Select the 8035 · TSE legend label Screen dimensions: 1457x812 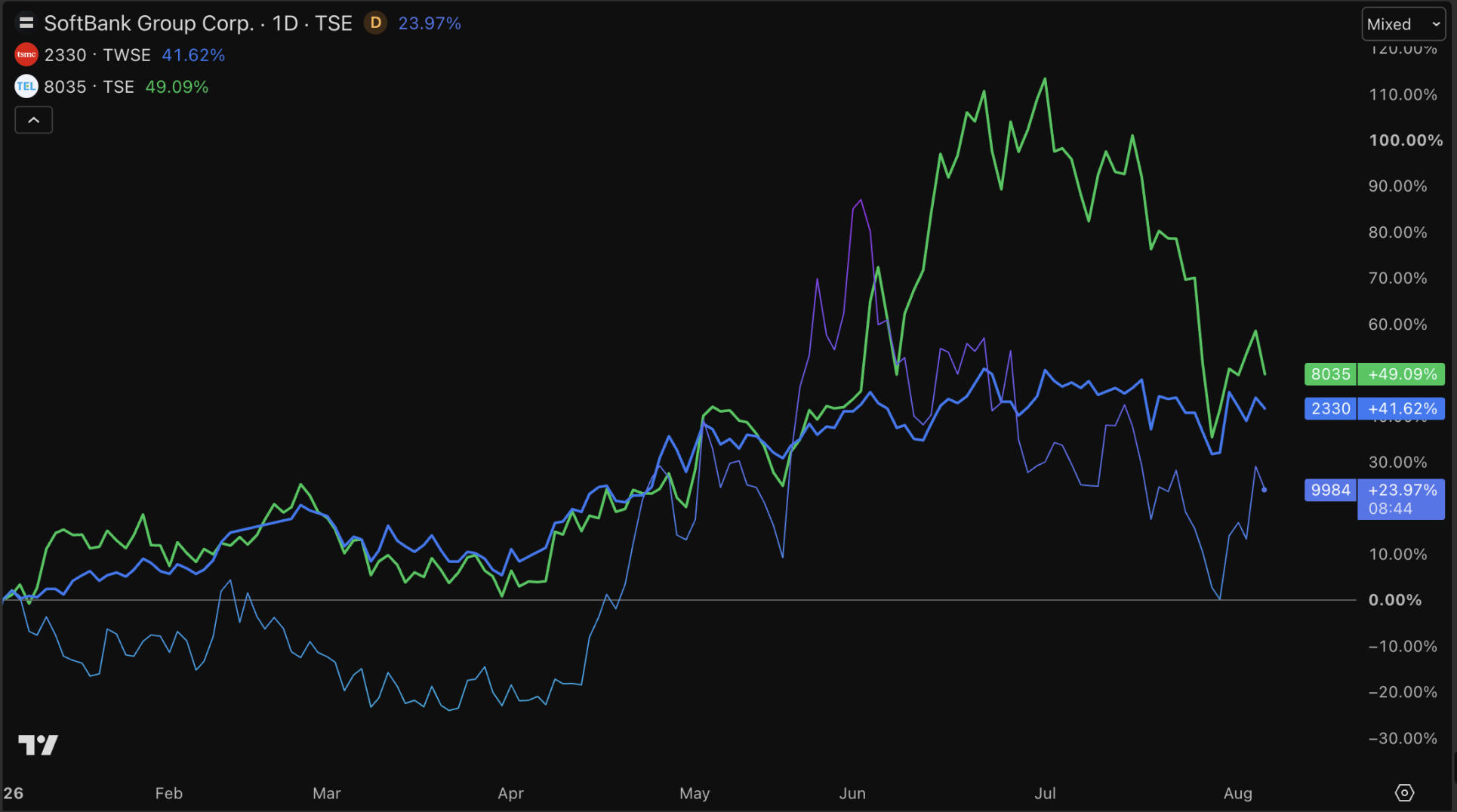click(89, 87)
